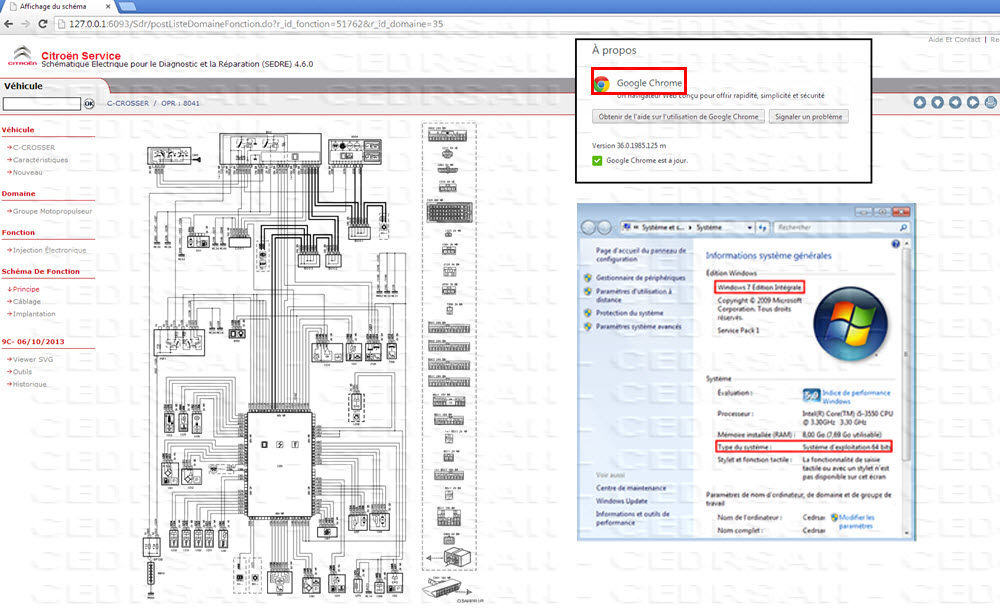Print the schema with the printer icon
Screen dimensions: 1000x612
pos(990,102)
